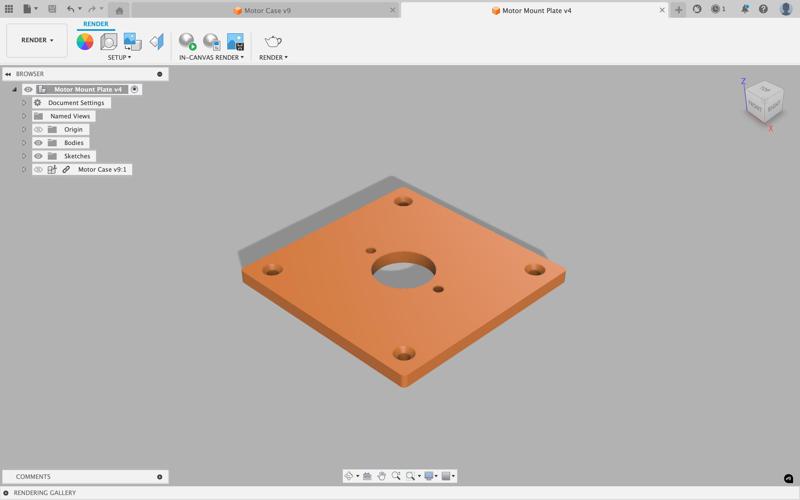The height and width of the screenshot is (500, 800).
Task: Open the RENDER panel dropdown under the teapot
Action: pyautogui.click(x=273, y=58)
